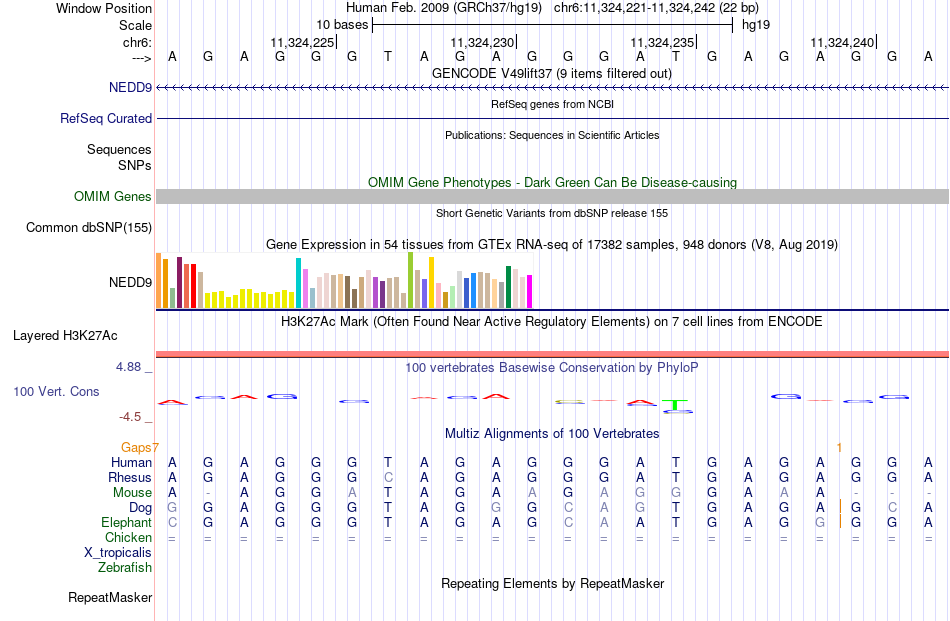Screen dimensions: 950x621
Task: Click the NEDD9 gene track label
Action: click(130, 87)
